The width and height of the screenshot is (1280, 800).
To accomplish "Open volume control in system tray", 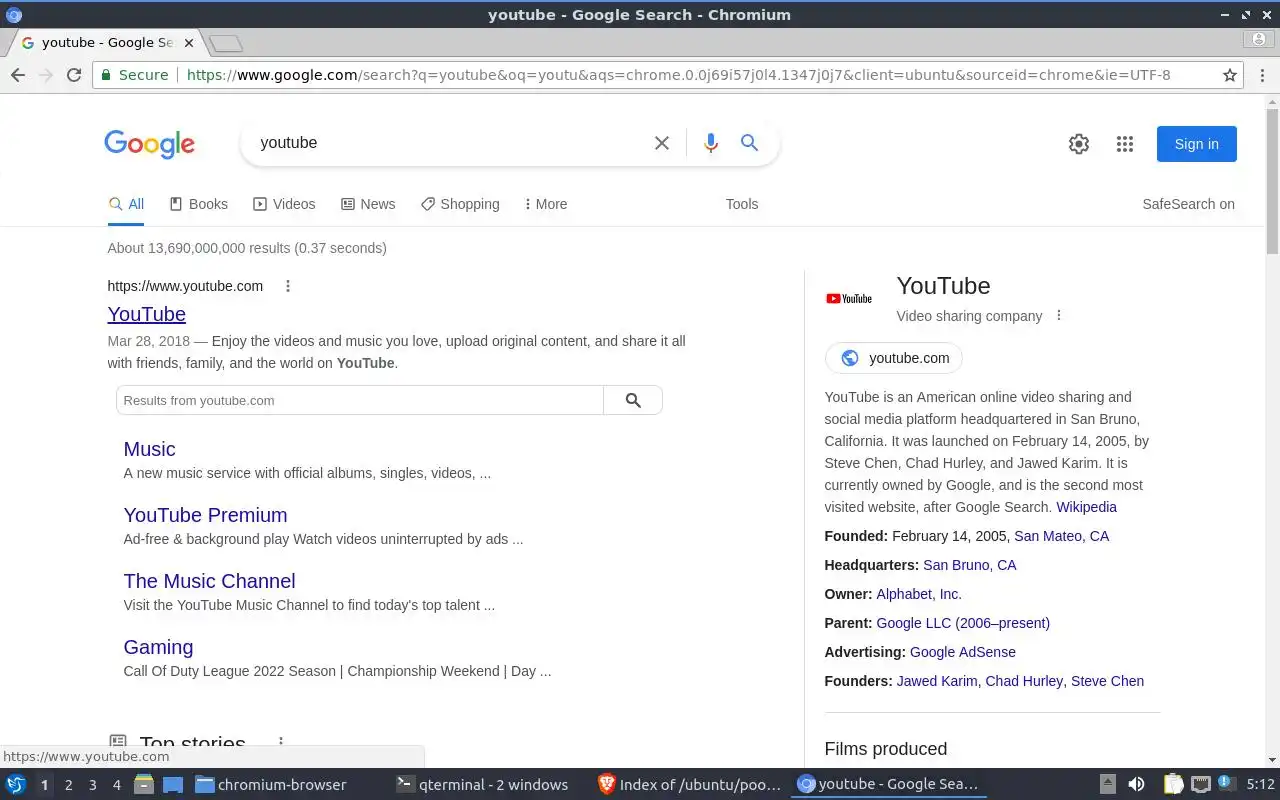I will pyautogui.click(x=1137, y=785).
